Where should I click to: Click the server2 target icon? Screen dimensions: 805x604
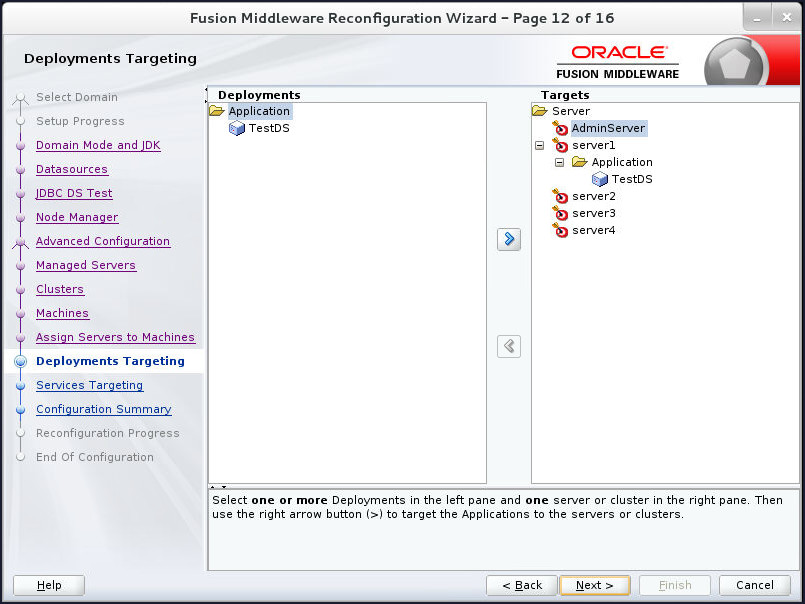[560, 196]
